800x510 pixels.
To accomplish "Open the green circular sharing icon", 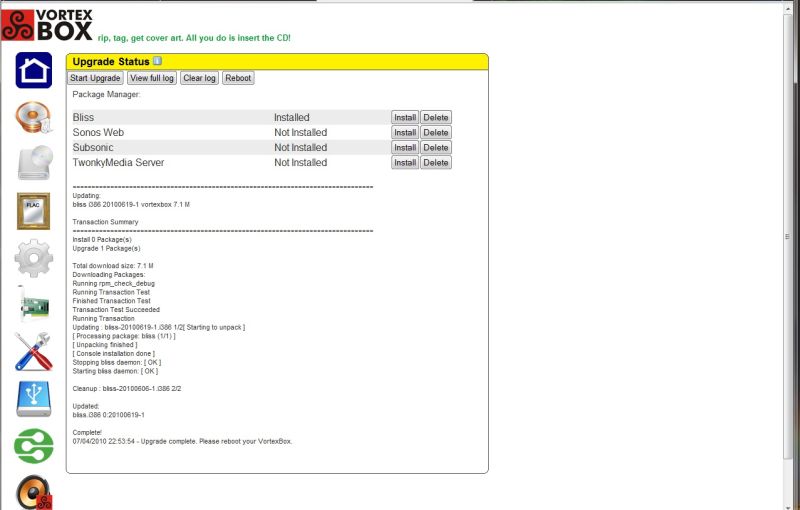I will coord(34,446).
